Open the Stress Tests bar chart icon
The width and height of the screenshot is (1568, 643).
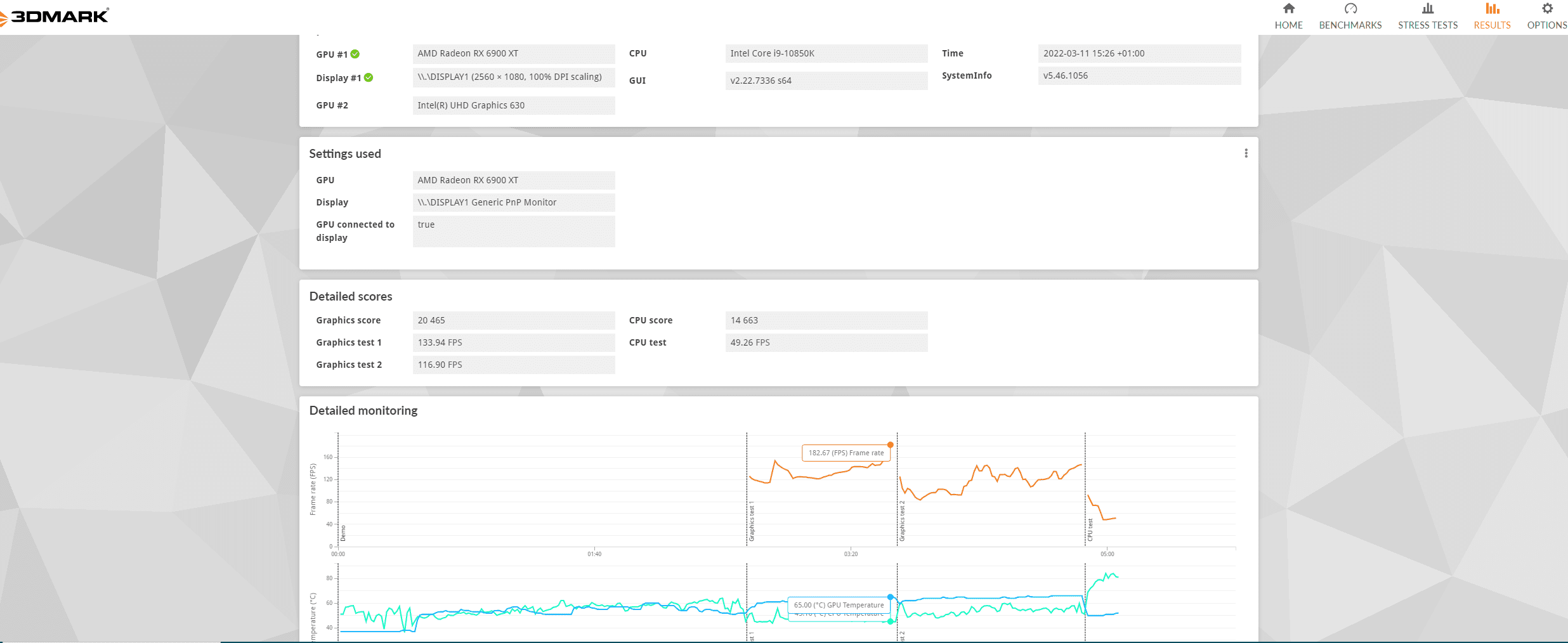pyautogui.click(x=1428, y=8)
